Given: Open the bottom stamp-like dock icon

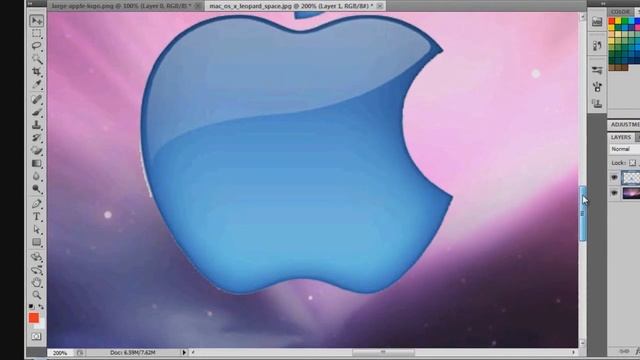Looking at the screenshot, I should [x=597, y=103].
